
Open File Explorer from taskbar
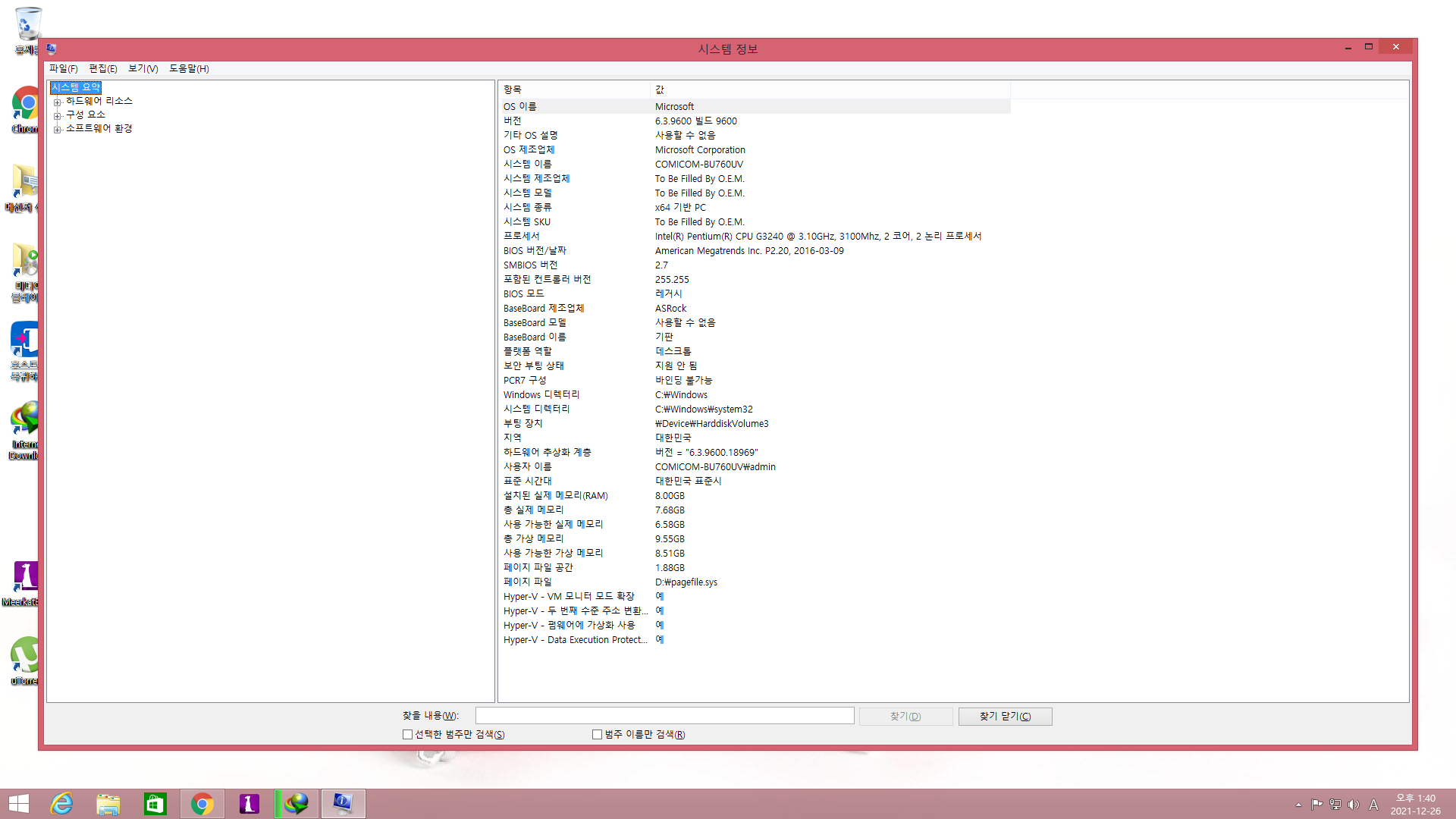[108, 804]
